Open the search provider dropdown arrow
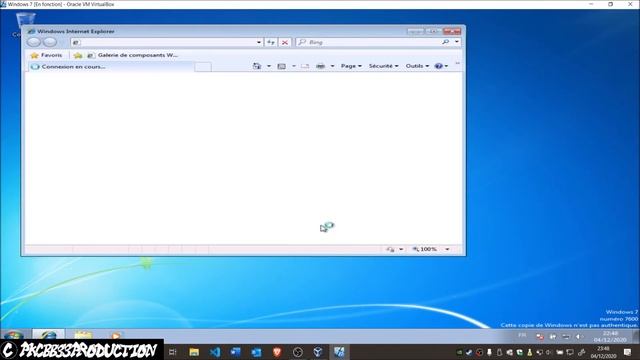This screenshot has height=360, width=640. 457,42
